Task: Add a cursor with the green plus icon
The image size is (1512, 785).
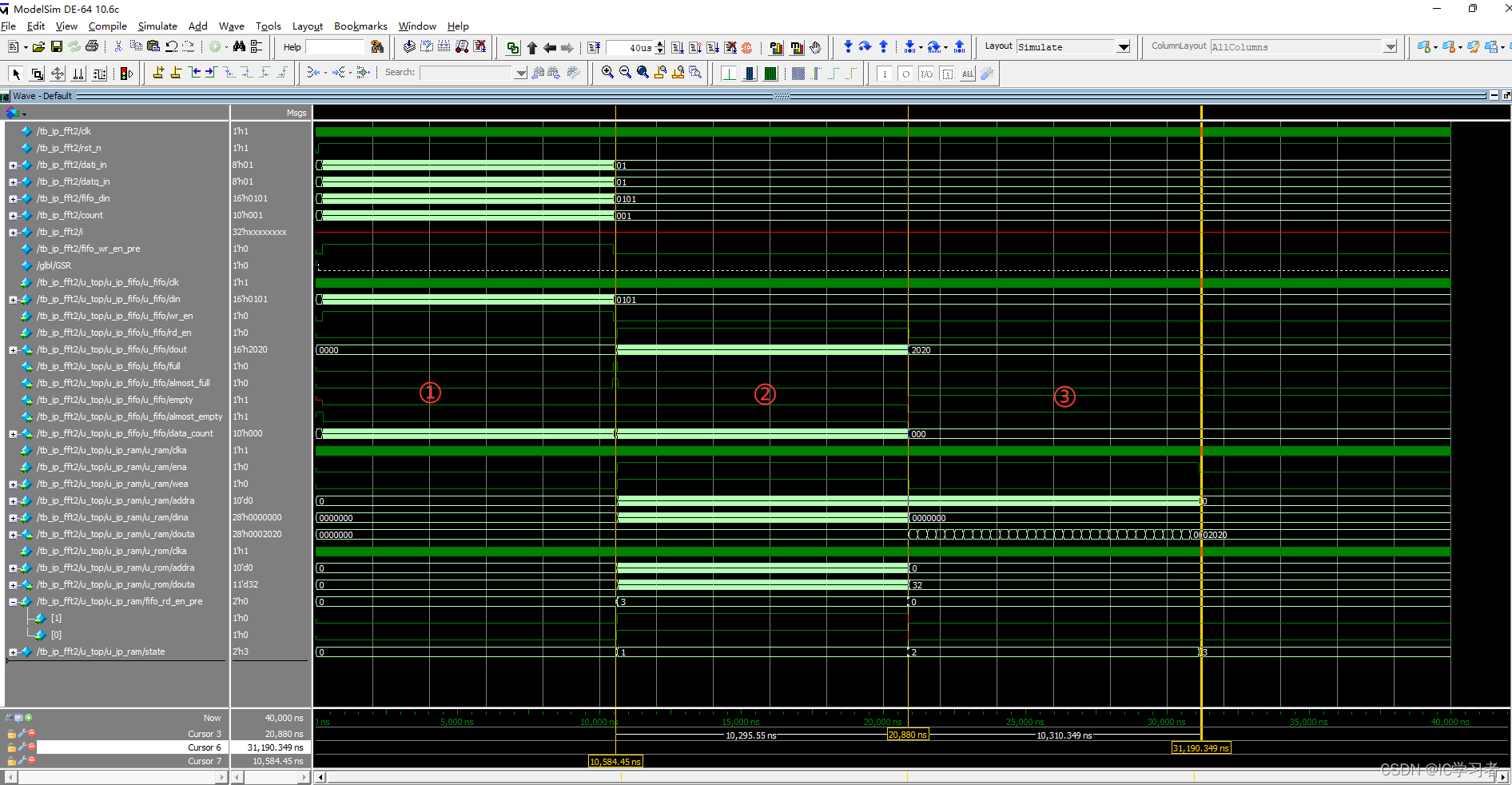Action: 29,718
